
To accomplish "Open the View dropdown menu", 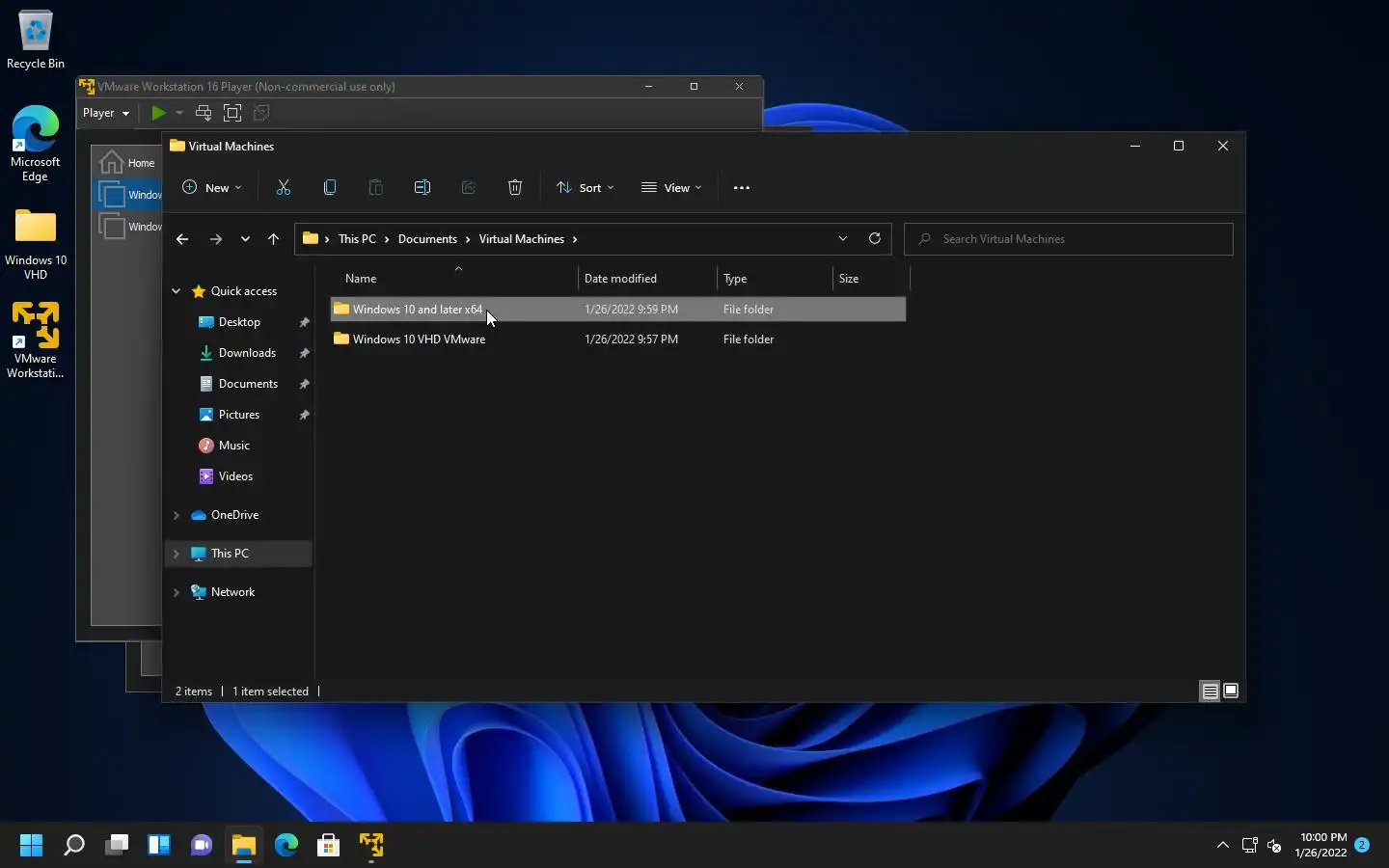I will click(672, 188).
